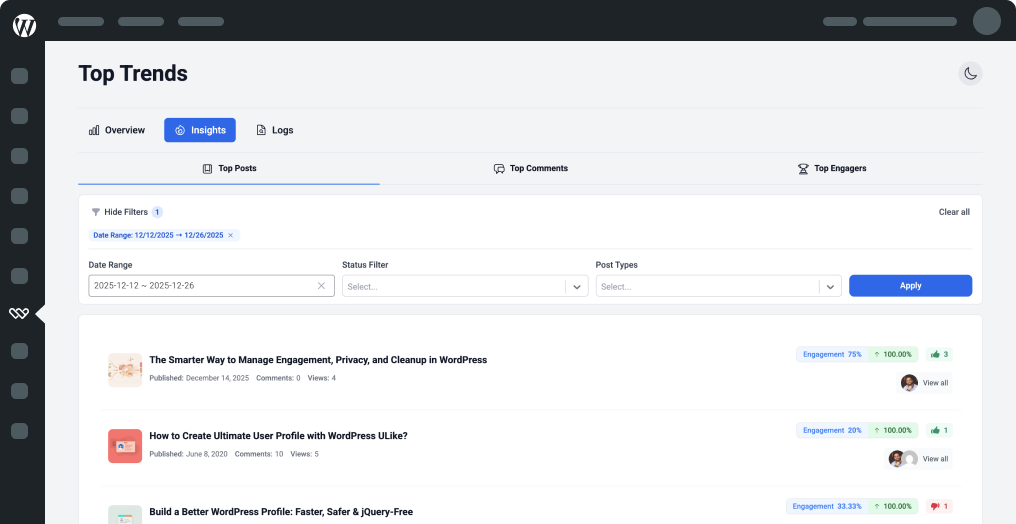Screen dimensions: 1016x524
Task: Open the Top Engagers section
Action: [831, 168]
